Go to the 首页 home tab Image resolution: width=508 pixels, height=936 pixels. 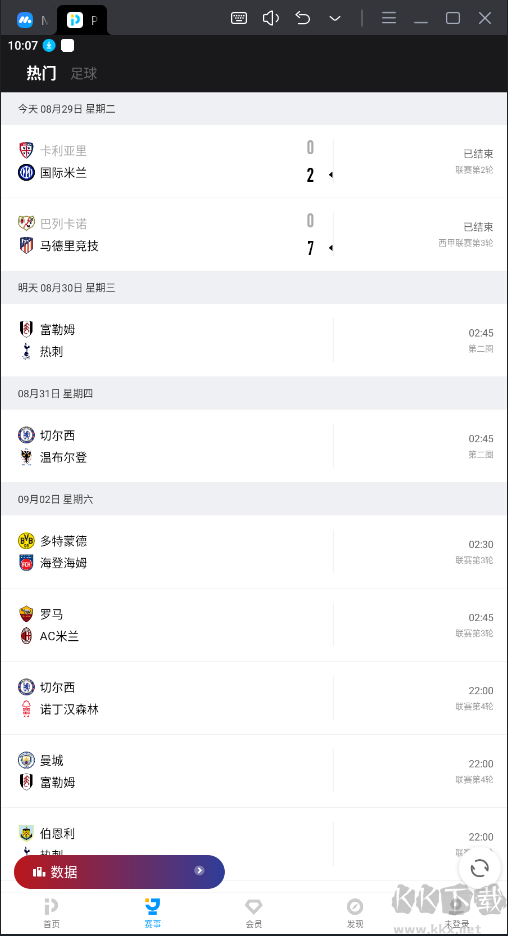51,913
